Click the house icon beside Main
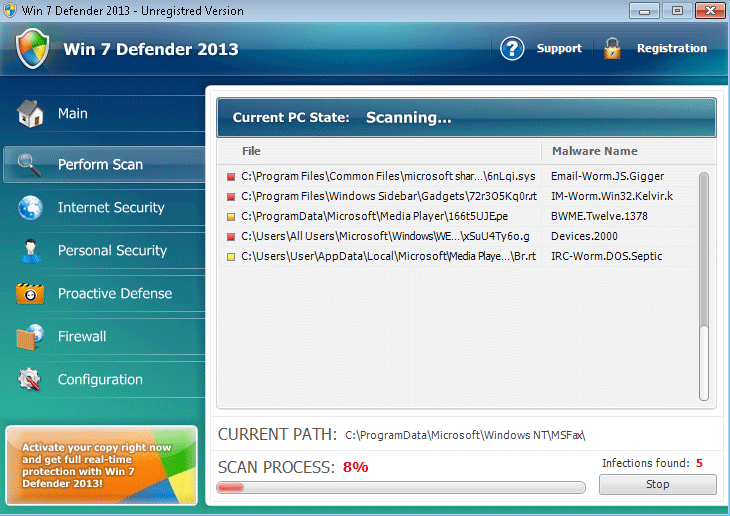Screen dimensions: 730x516 tap(30, 114)
